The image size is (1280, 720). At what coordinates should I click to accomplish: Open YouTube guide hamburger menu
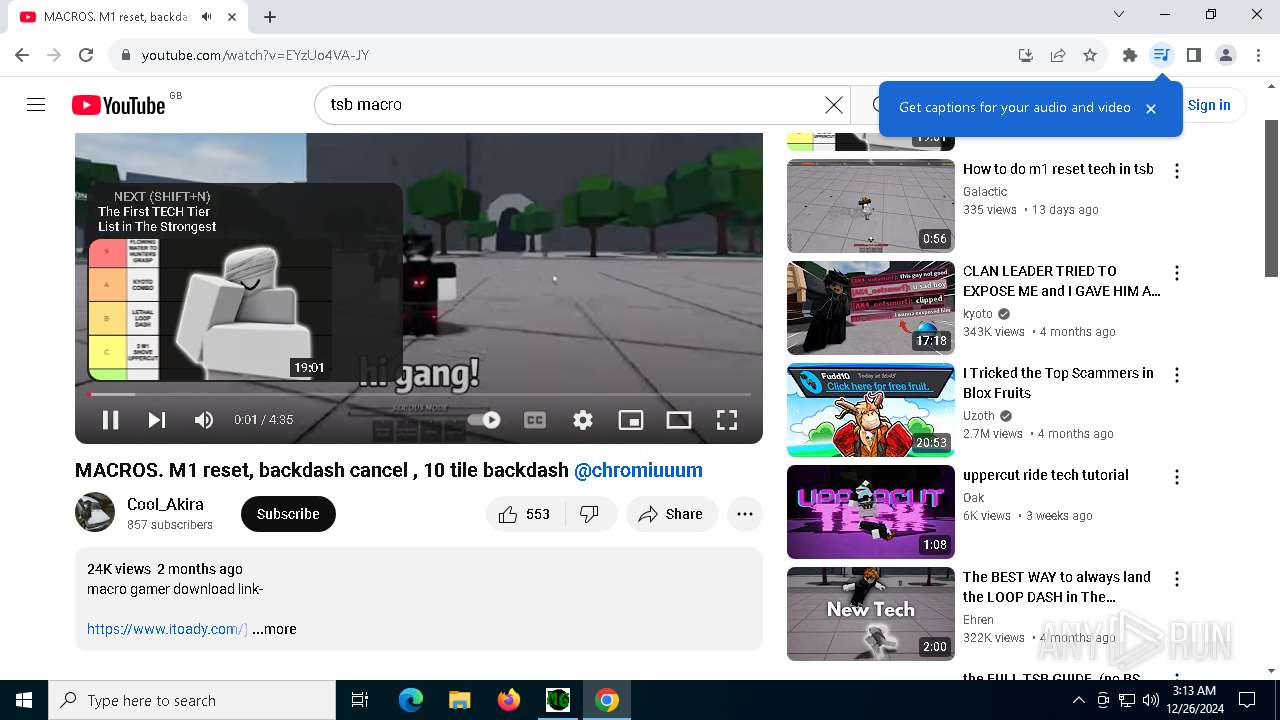click(x=36, y=105)
